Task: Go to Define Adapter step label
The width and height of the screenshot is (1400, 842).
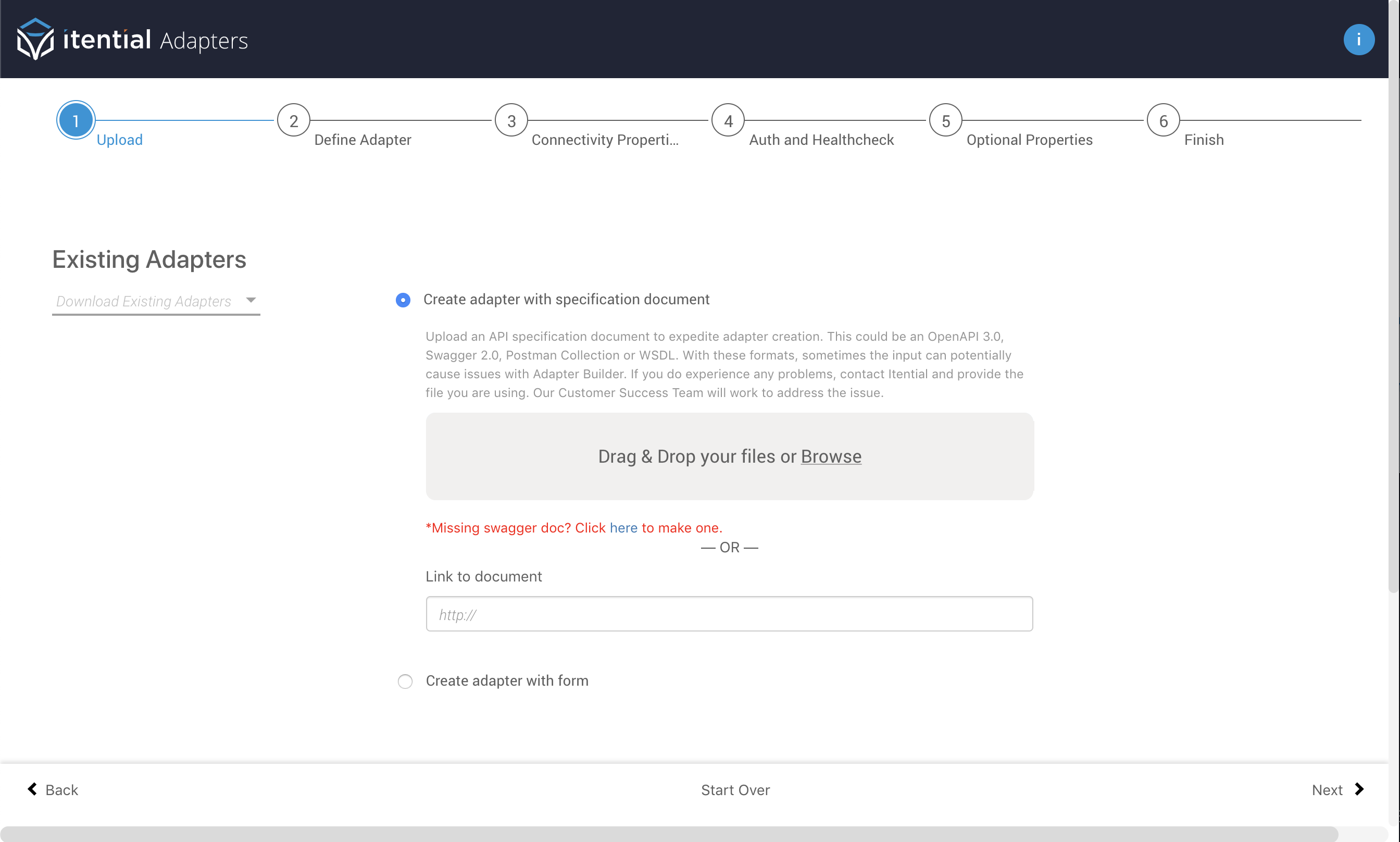Action: (363, 140)
